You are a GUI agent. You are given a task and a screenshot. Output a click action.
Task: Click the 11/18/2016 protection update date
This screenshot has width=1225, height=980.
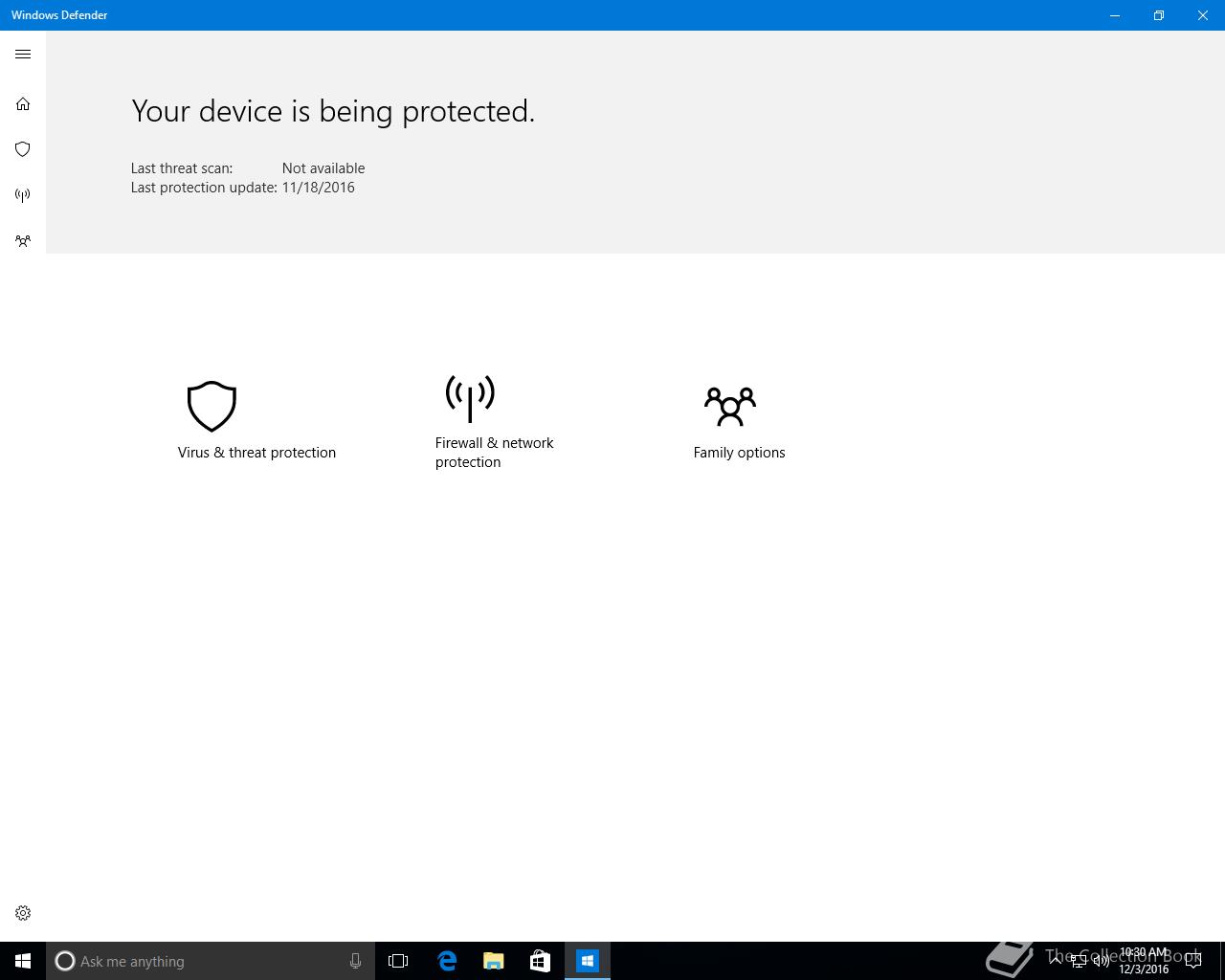tap(318, 188)
